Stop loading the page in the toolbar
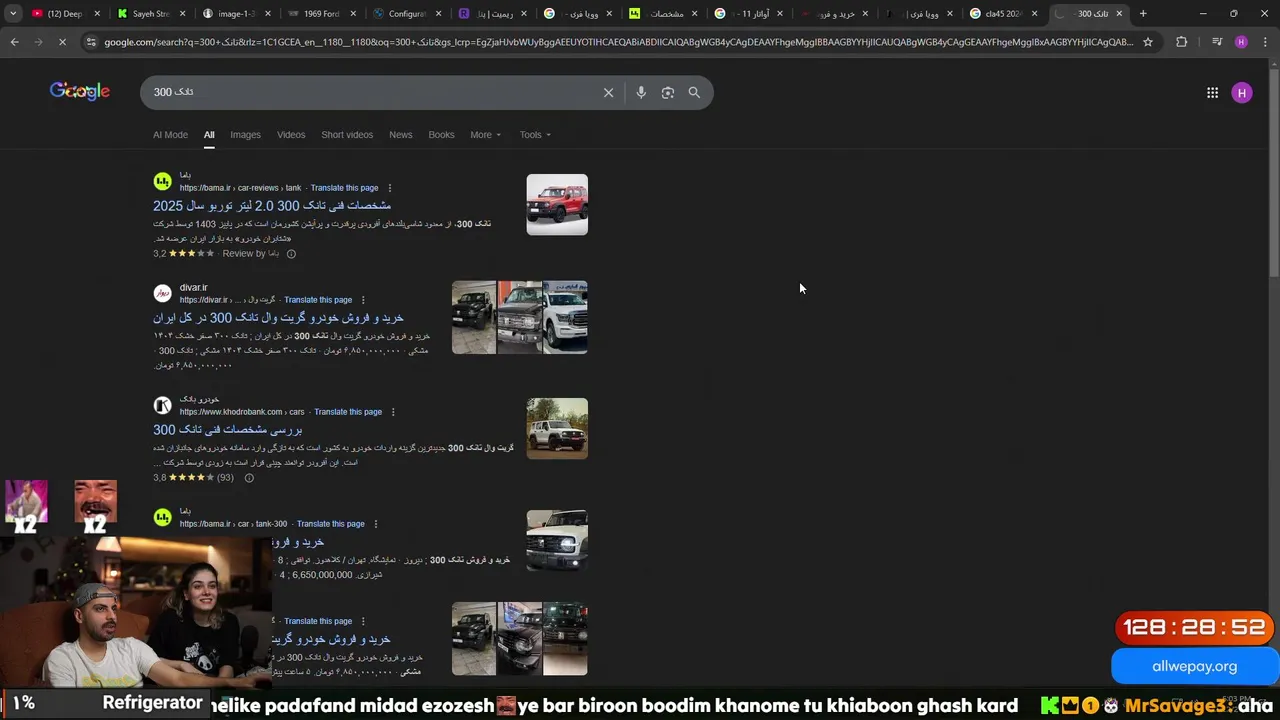This screenshot has width=1280, height=720. coord(62,42)
